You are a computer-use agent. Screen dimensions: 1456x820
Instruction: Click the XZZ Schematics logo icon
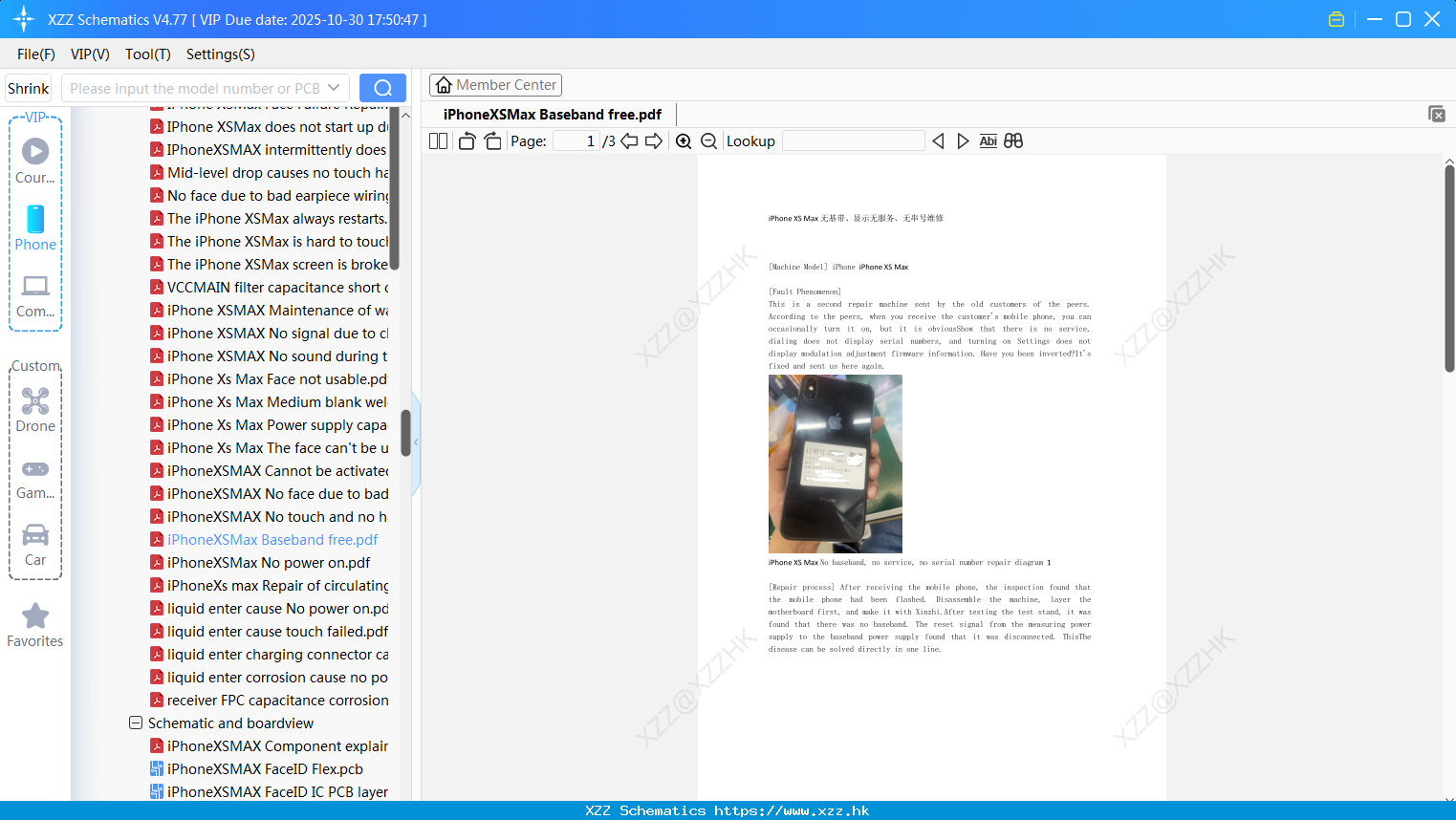[x=24, y=19]
